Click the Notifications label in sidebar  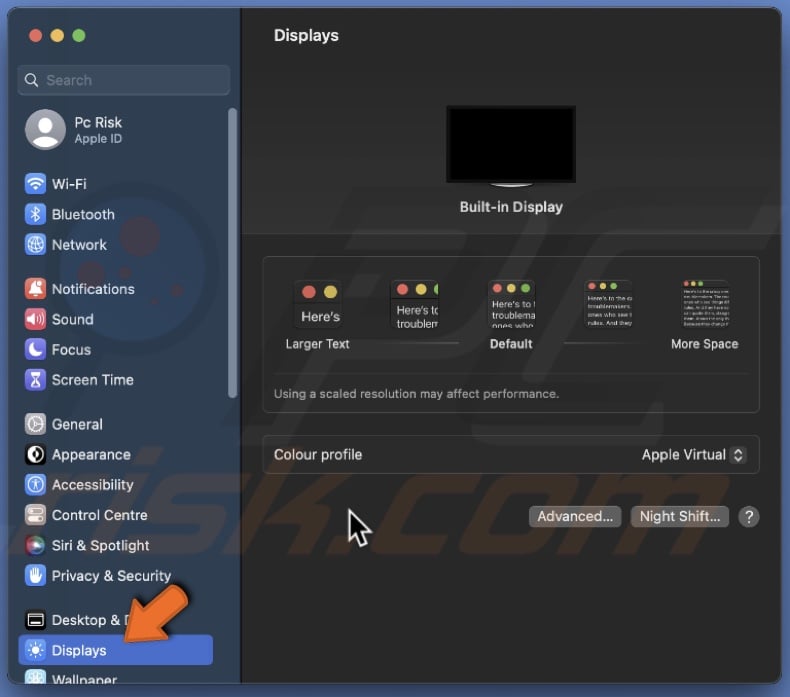(93, 289)
